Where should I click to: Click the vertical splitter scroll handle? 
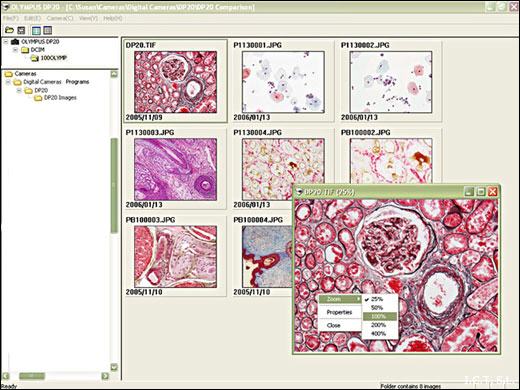(114, 185)
